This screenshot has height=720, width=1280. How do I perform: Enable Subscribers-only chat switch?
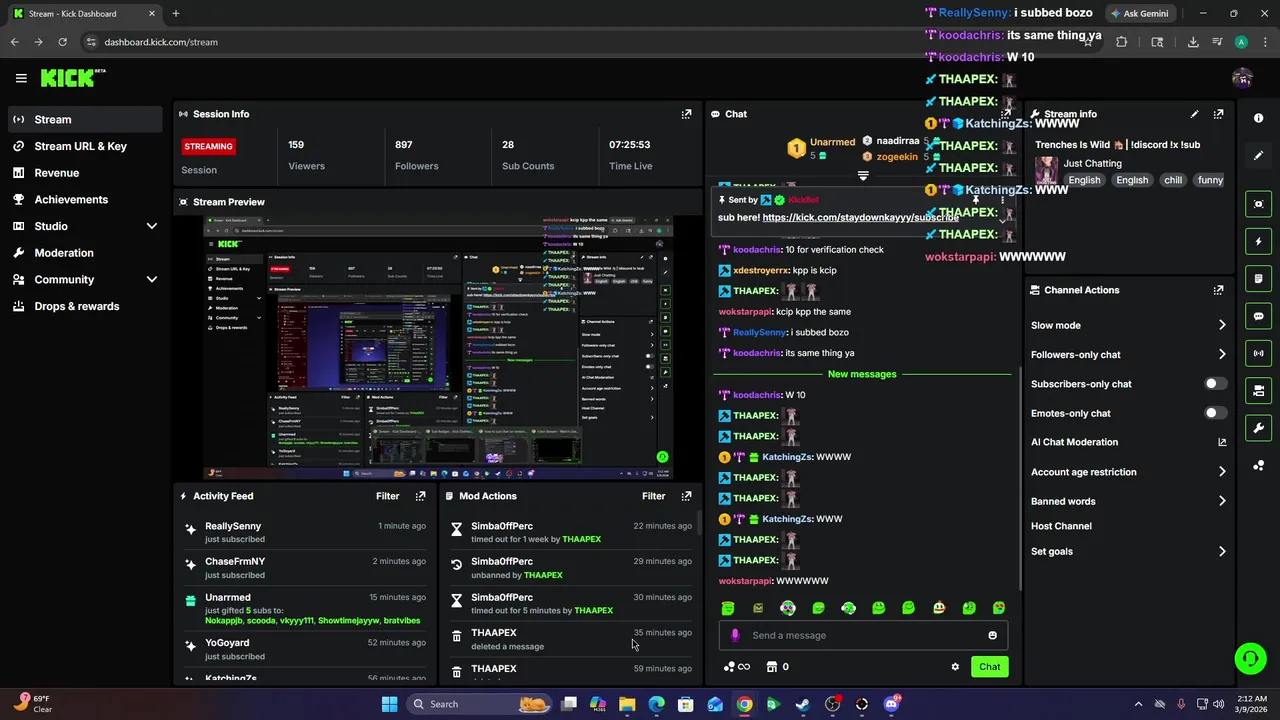[x=1215, y=384]
